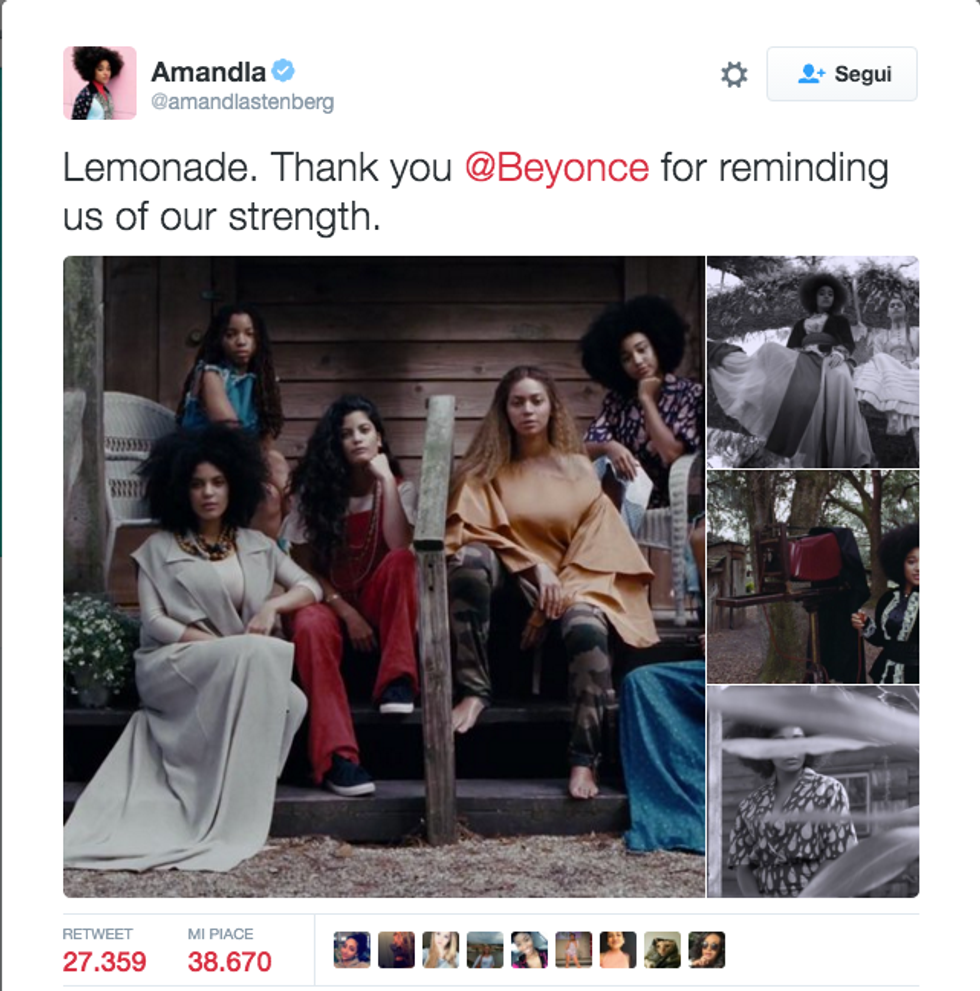Image resolution: width=980 pixels, height=991 pixels.
Task: Click the third liker avatar
Action: point(440,949)
